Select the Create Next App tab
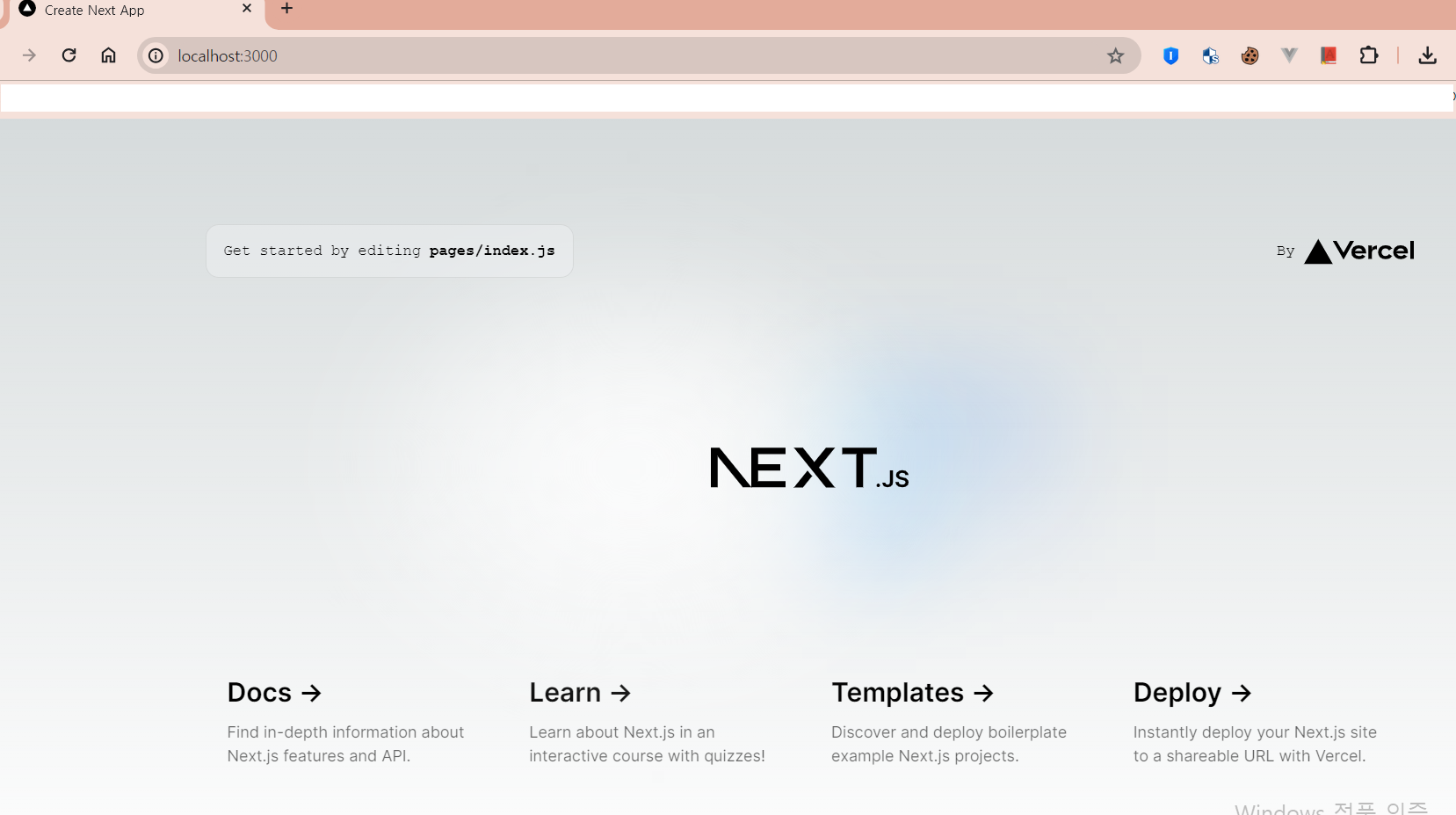The width and height of the screenshot is (1456, 815). tap(136, 11)
